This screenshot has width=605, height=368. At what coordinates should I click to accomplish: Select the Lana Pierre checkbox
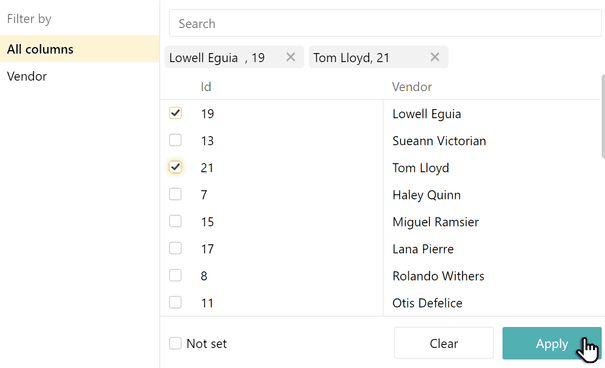(x=175, y=248)
